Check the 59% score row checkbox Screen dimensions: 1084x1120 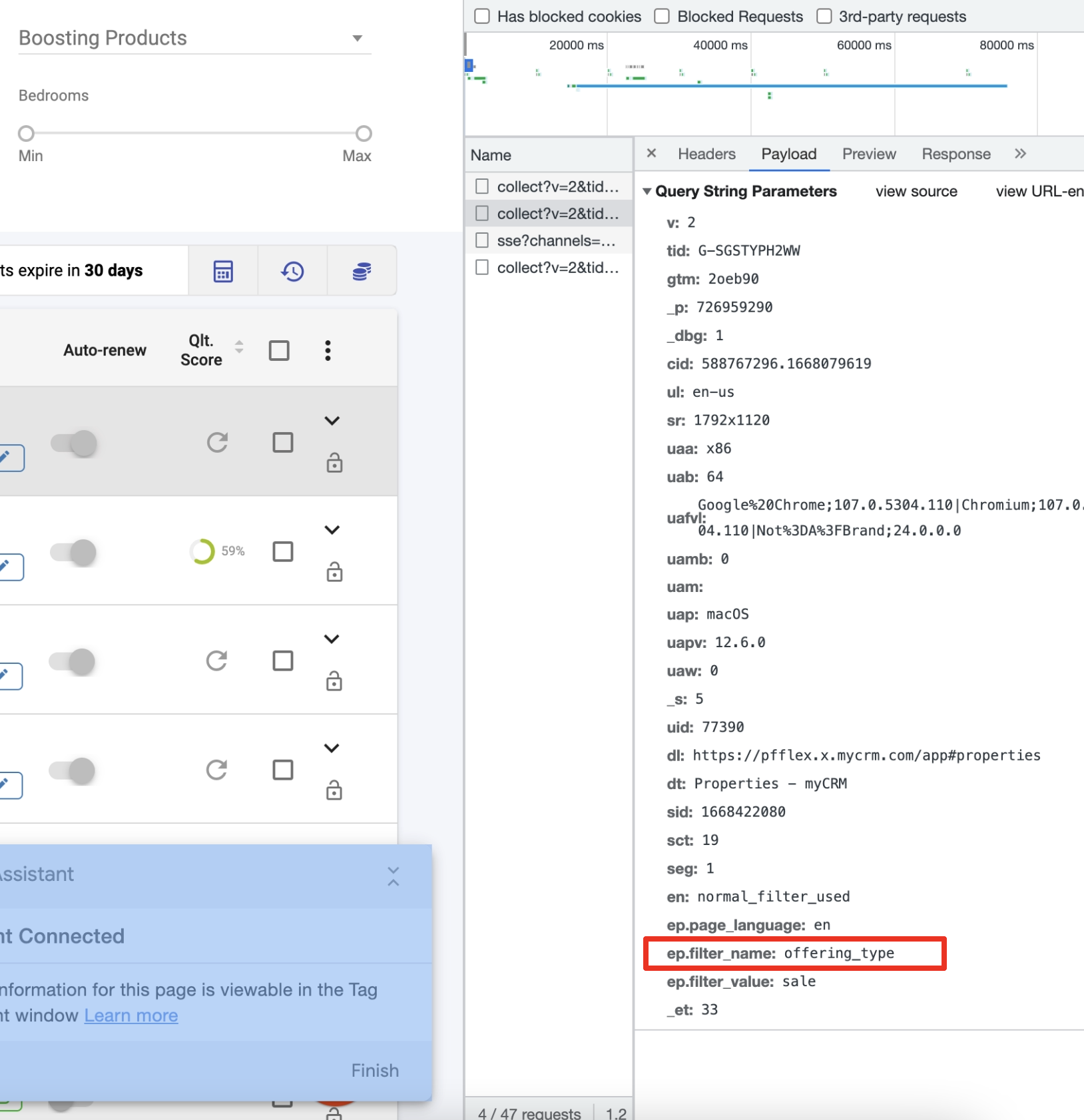pyautogui.click(x=283, y=551)
